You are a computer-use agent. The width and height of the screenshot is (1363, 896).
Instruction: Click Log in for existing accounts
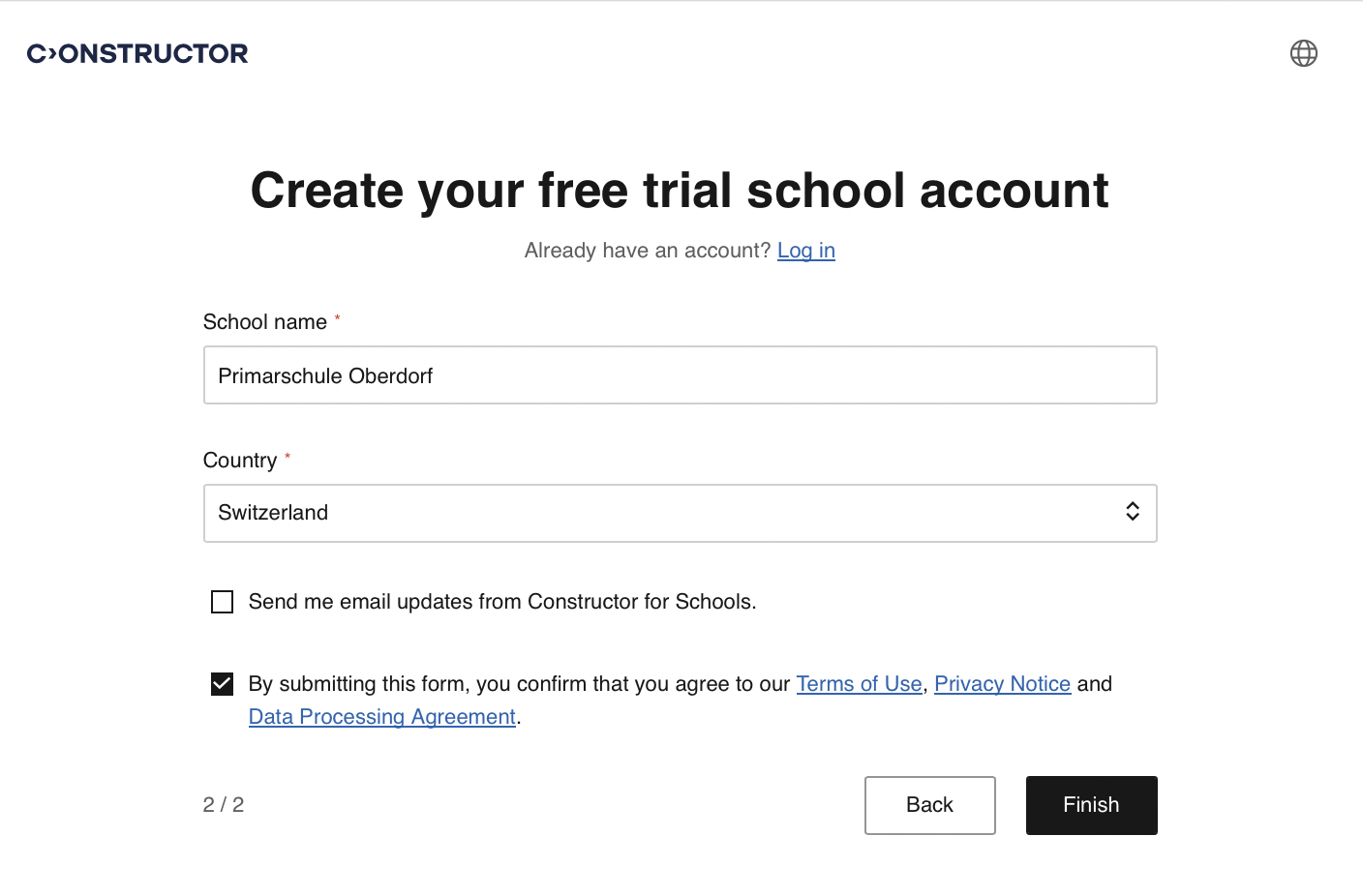(805, 250)
